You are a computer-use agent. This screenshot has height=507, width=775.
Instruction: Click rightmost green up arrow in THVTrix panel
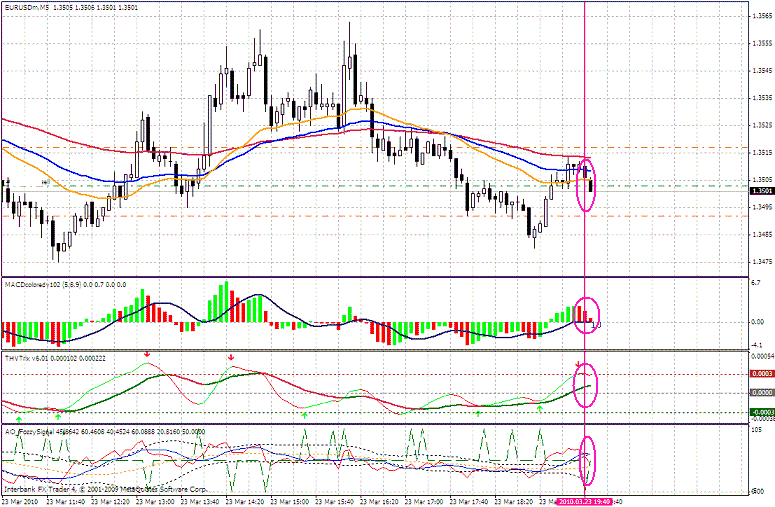tap(541, 408)
